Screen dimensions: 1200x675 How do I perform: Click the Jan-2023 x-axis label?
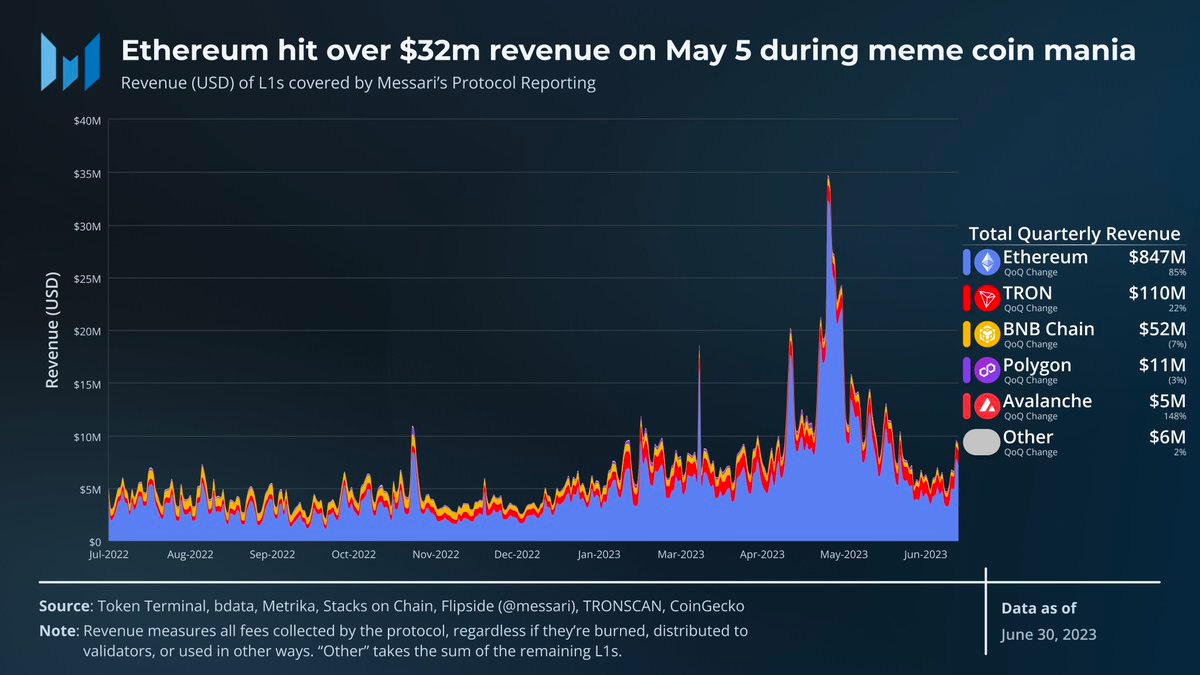[x=600, y=553]
